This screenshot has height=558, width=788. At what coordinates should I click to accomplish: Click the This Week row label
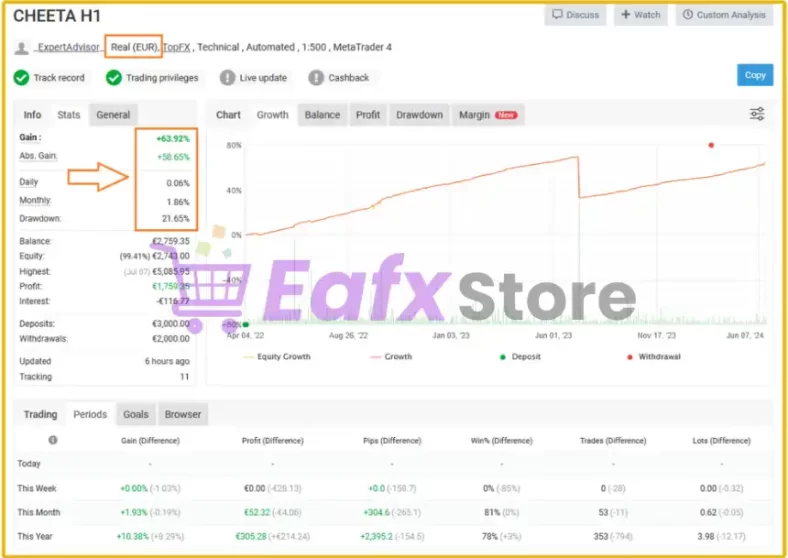37,488
